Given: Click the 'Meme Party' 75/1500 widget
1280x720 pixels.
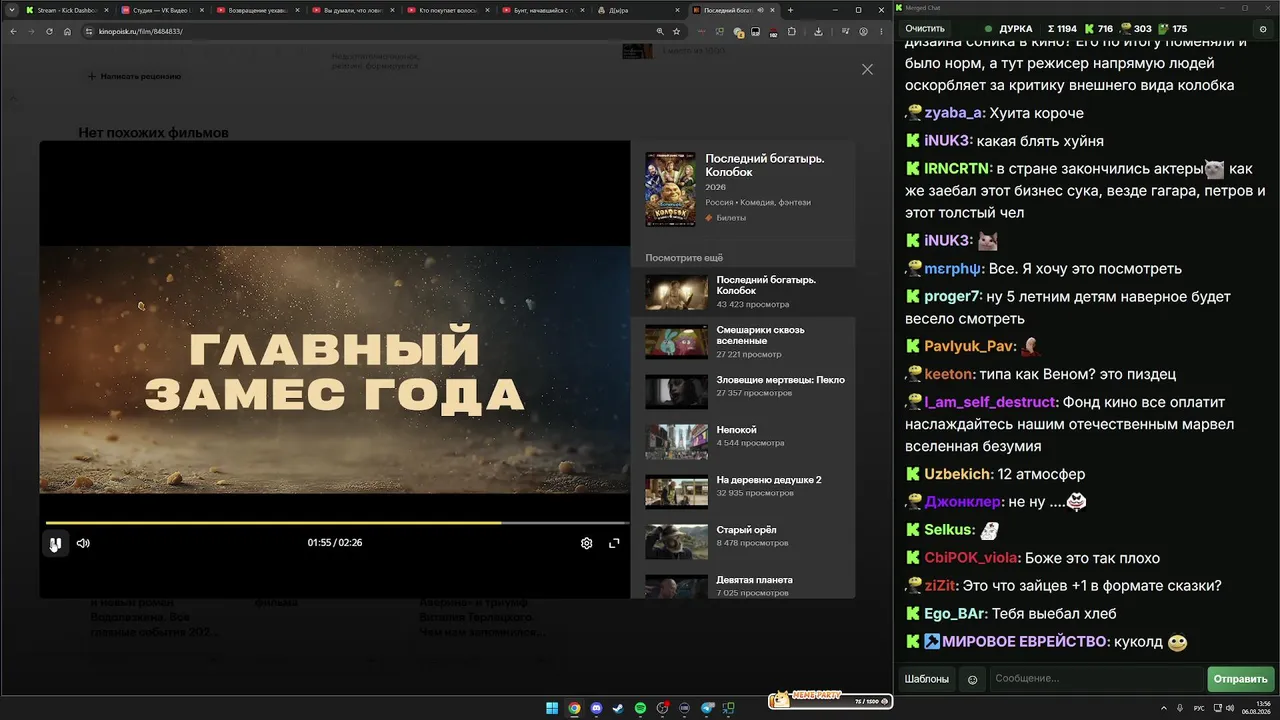Looking at the screenshot, I should (x=829, y=699).
